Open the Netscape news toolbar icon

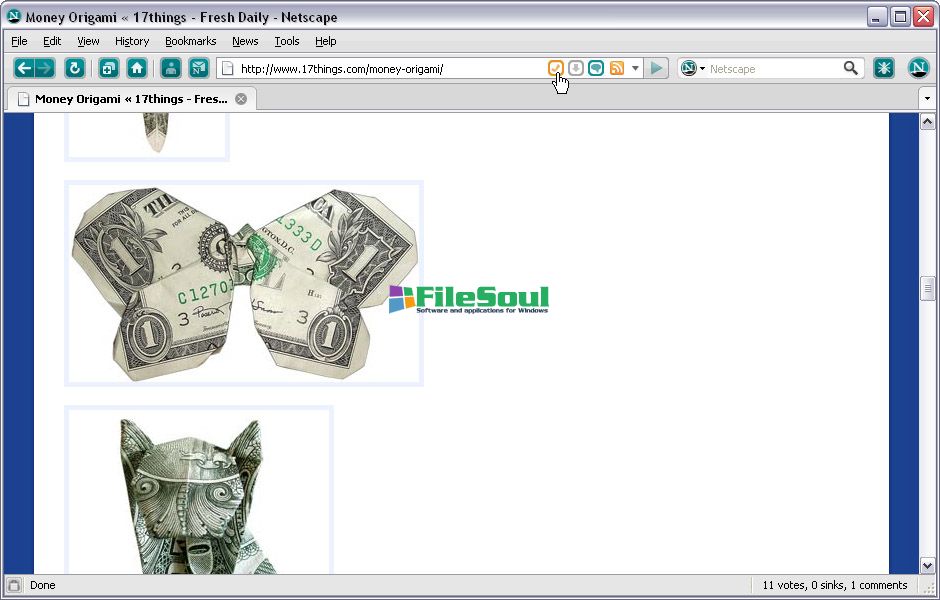tap(198, 68)
